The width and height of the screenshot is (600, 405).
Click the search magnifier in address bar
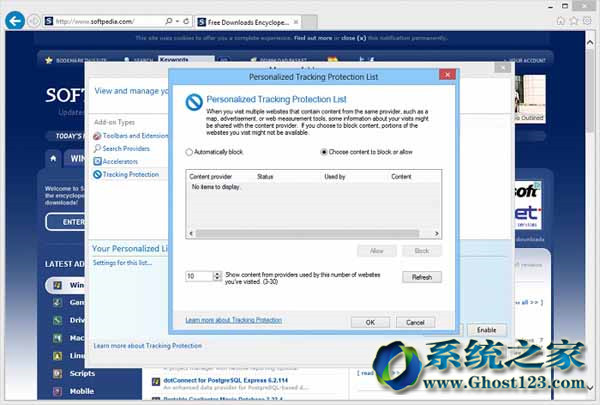pos(168,21)
